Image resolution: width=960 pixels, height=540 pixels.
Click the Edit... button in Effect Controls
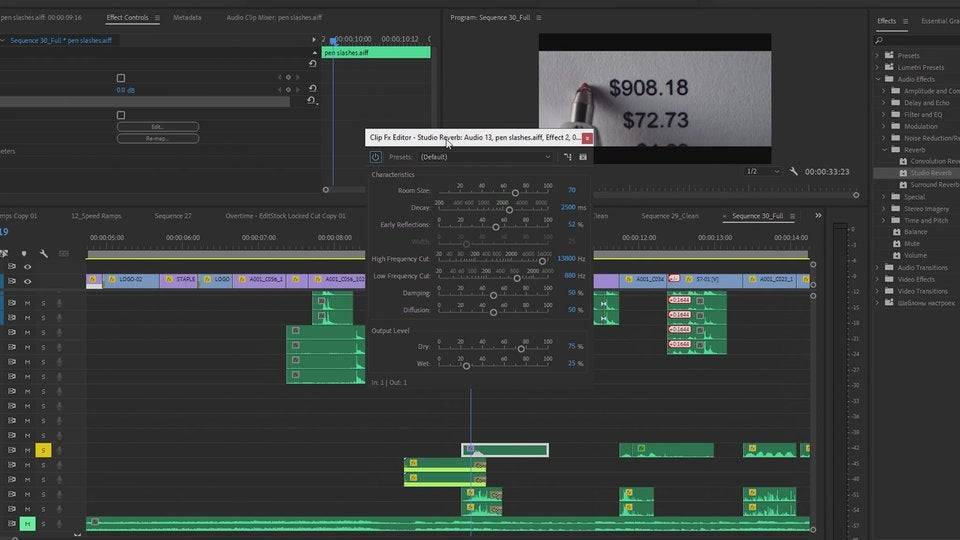157,127
